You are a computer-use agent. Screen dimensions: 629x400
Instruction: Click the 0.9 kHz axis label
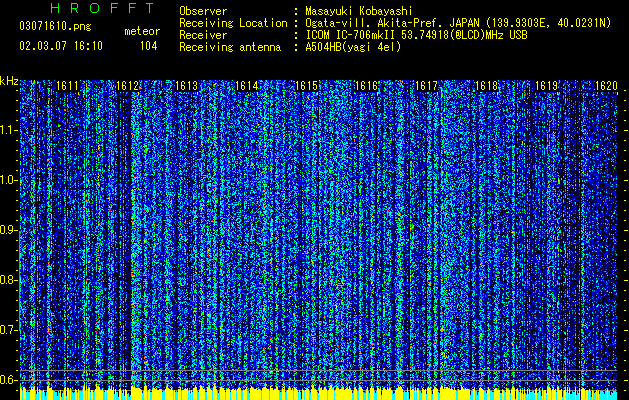click(9, 230)
